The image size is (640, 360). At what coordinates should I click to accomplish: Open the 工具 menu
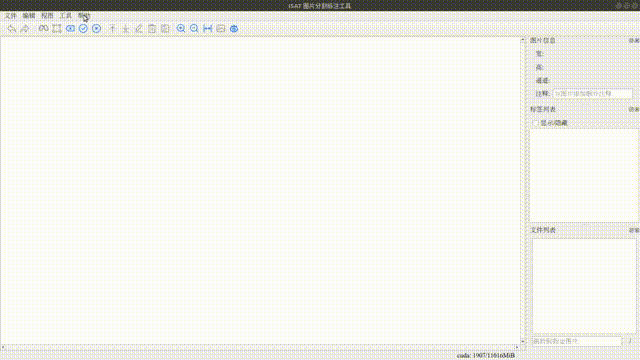click(66, 16)
